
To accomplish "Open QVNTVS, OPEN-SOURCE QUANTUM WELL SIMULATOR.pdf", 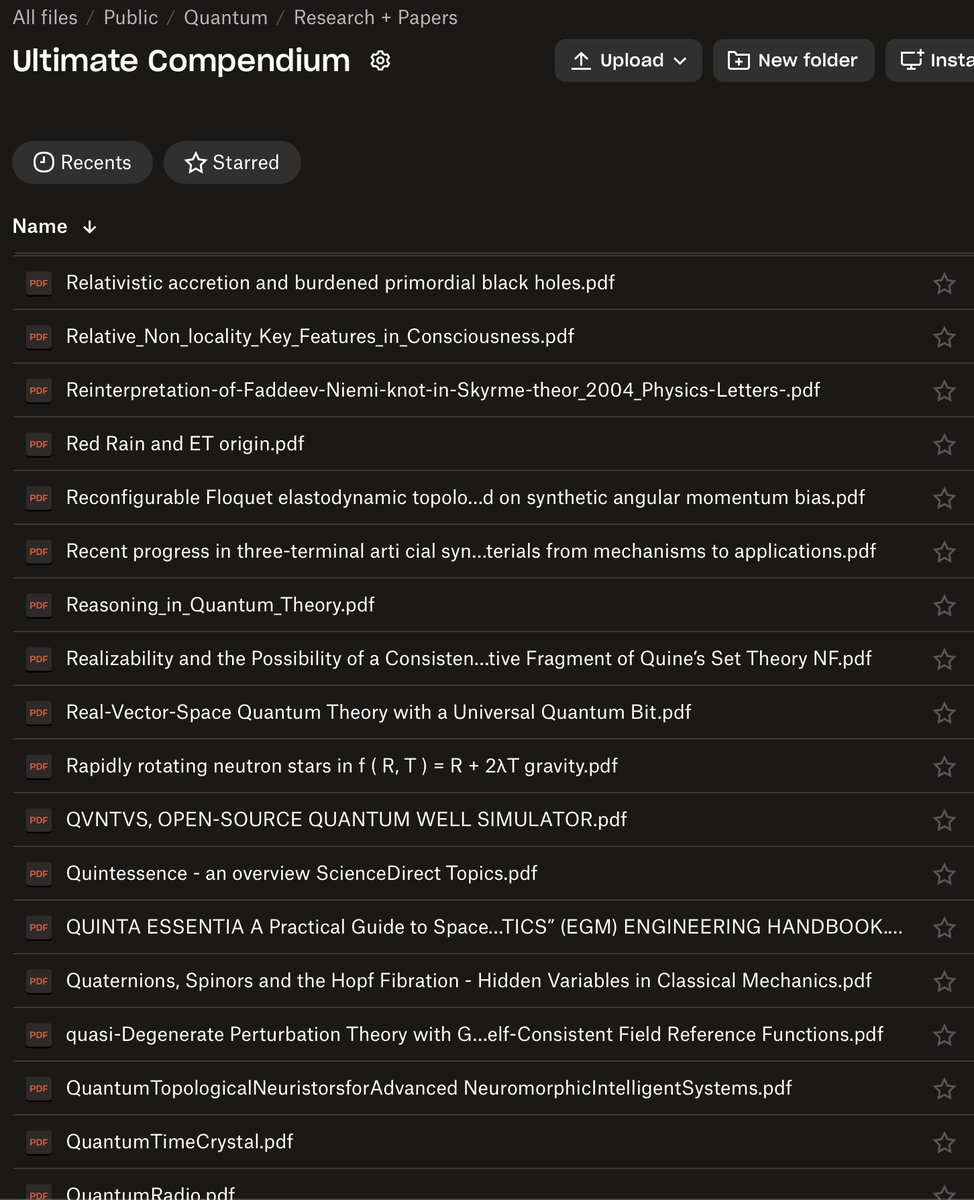I will (x=346, y=820).
